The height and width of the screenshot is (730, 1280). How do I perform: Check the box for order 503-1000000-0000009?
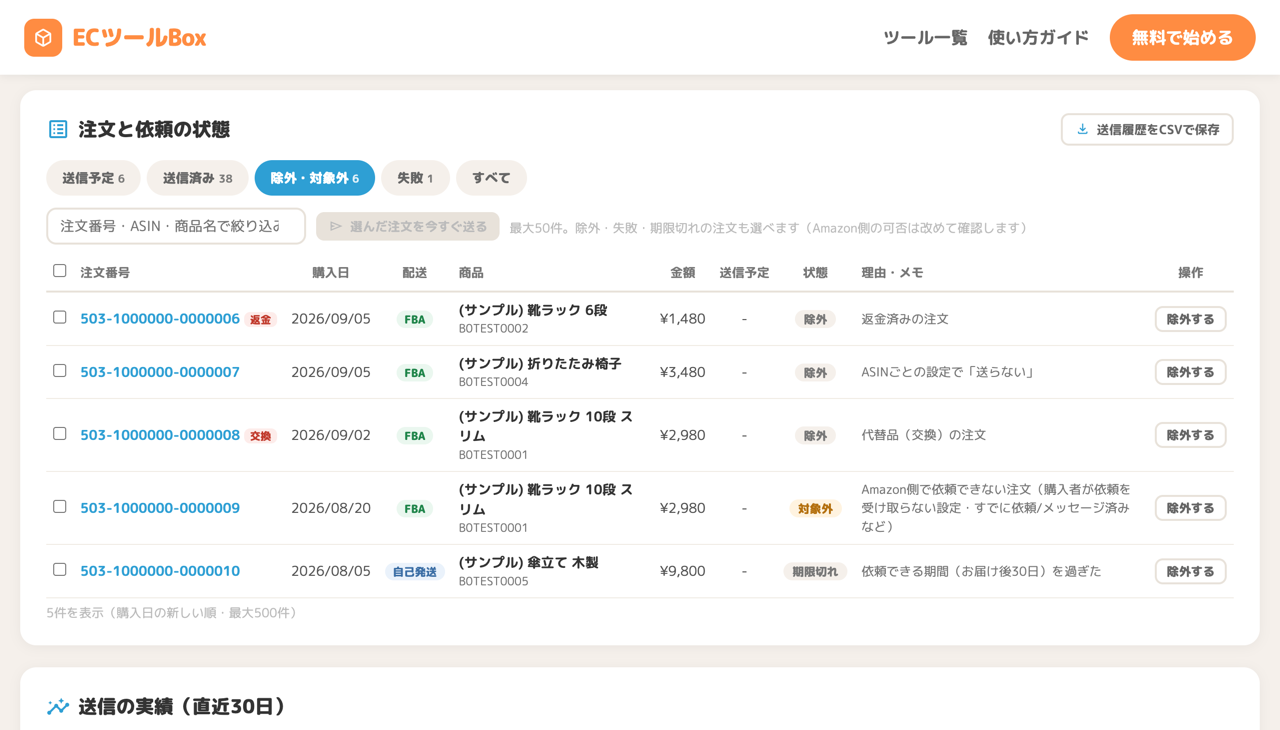pyautogui.click(x=60, y=506)
